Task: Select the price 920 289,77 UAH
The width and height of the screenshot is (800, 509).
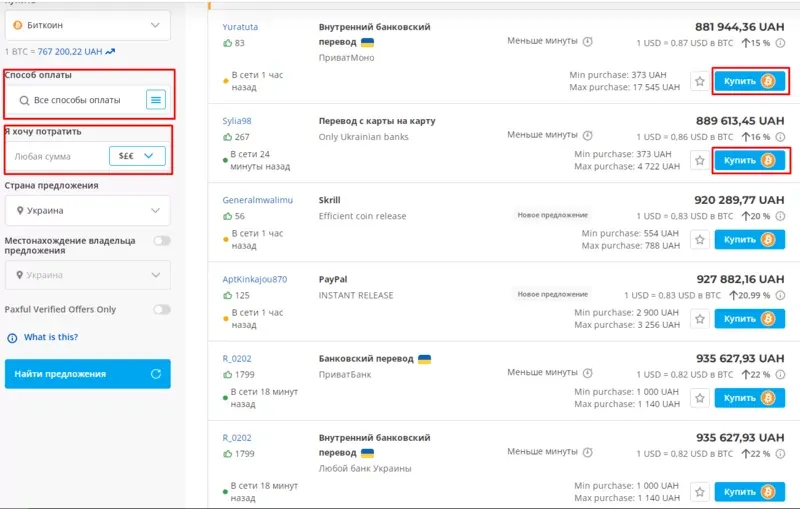Action: pos(739,200)
